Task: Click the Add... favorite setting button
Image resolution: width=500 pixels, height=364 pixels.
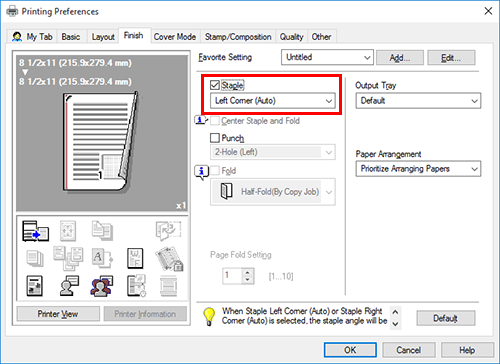Action: click(x=400, y=58)
